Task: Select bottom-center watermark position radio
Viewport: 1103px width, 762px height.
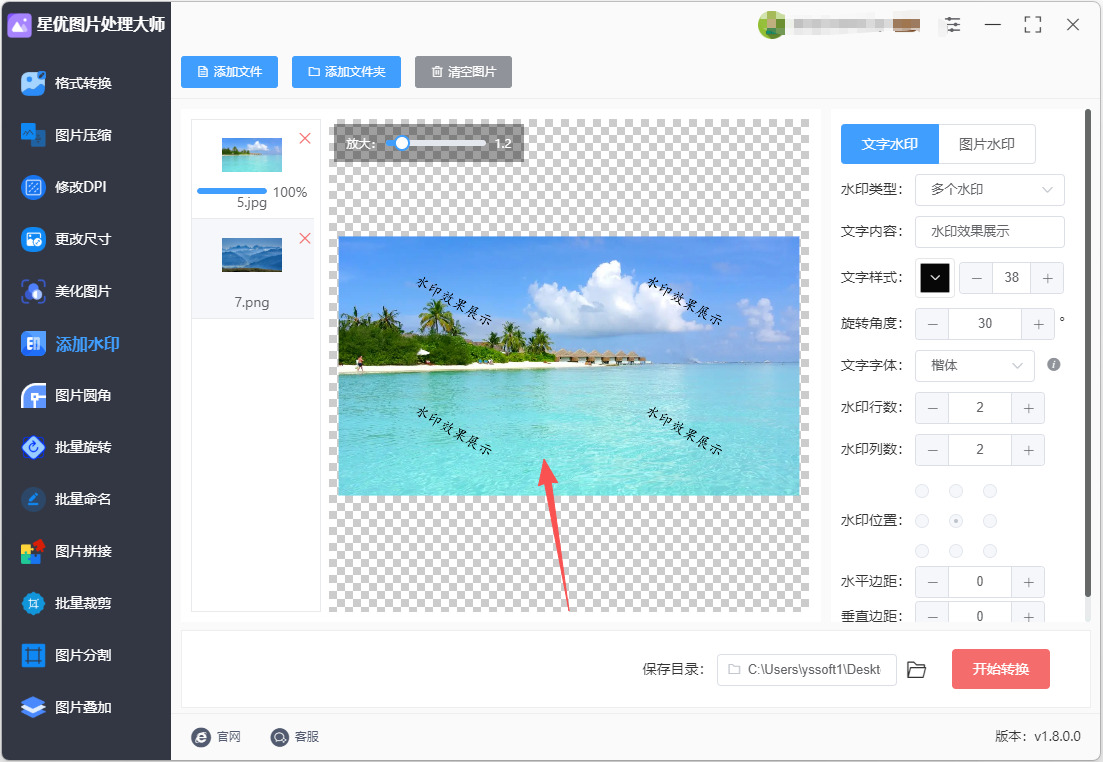Action: click(956, 551)
